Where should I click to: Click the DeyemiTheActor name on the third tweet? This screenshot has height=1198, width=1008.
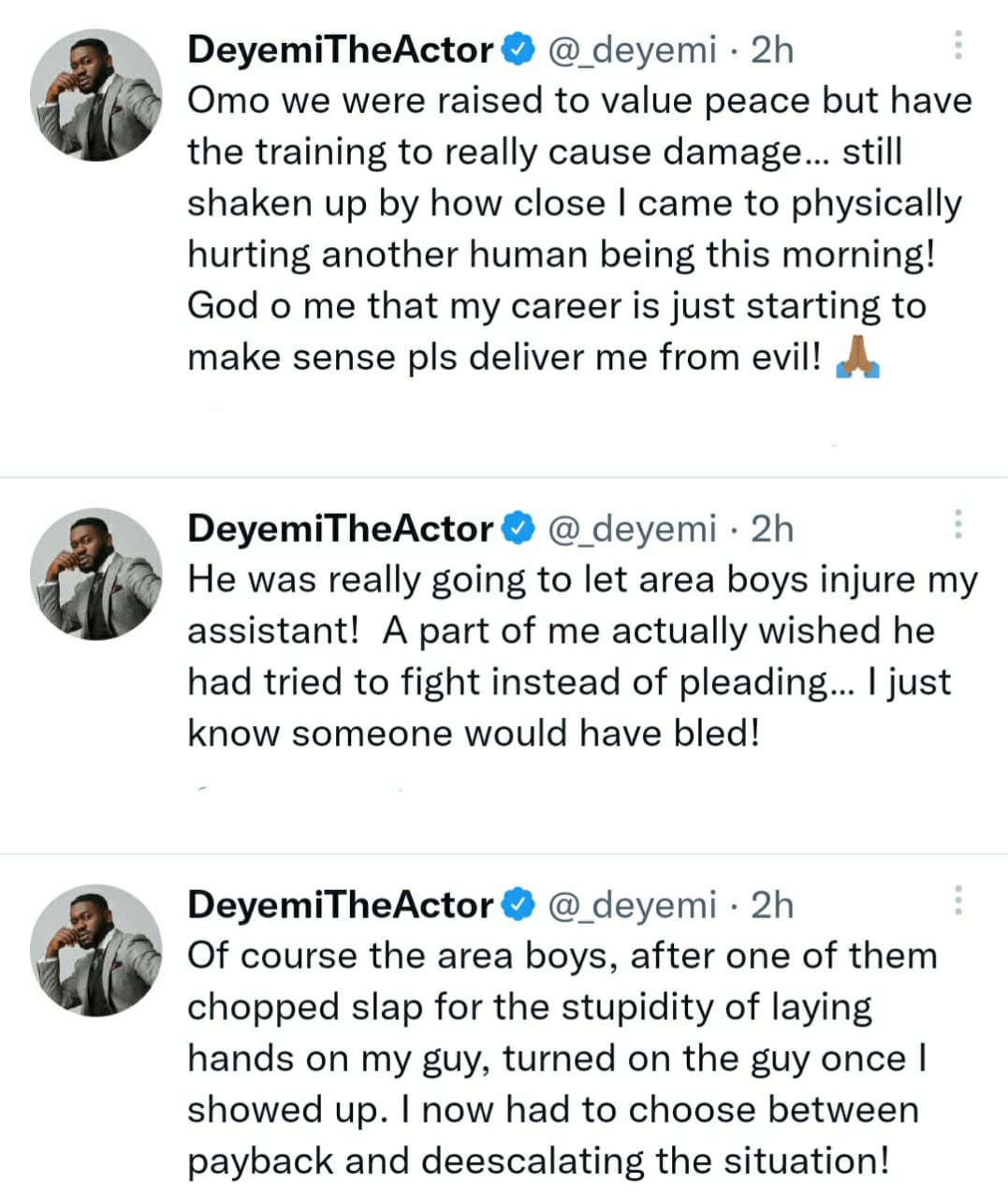pyautogui.click(x=341, y=905)
